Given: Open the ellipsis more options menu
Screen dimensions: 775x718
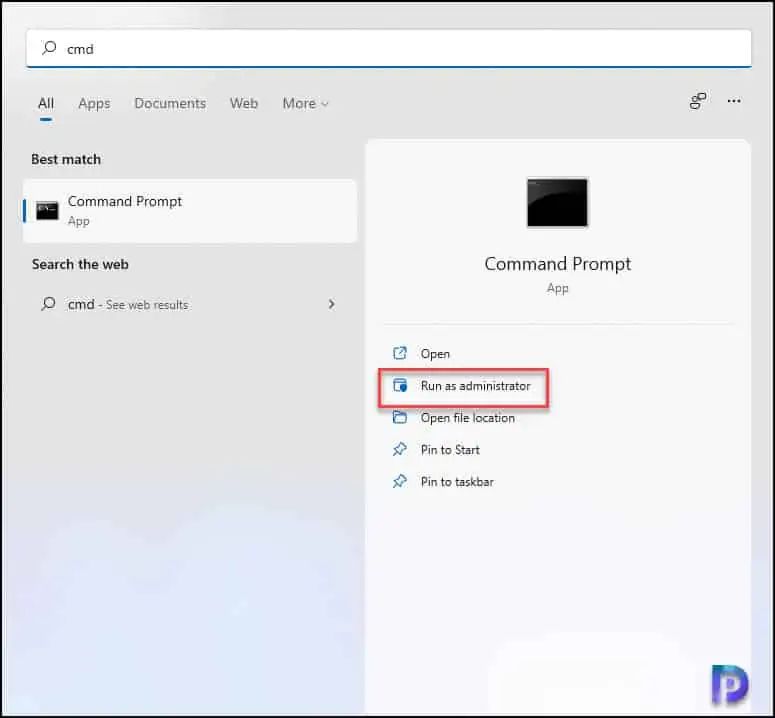Looking at the screenshot, I should coord(734,101).
